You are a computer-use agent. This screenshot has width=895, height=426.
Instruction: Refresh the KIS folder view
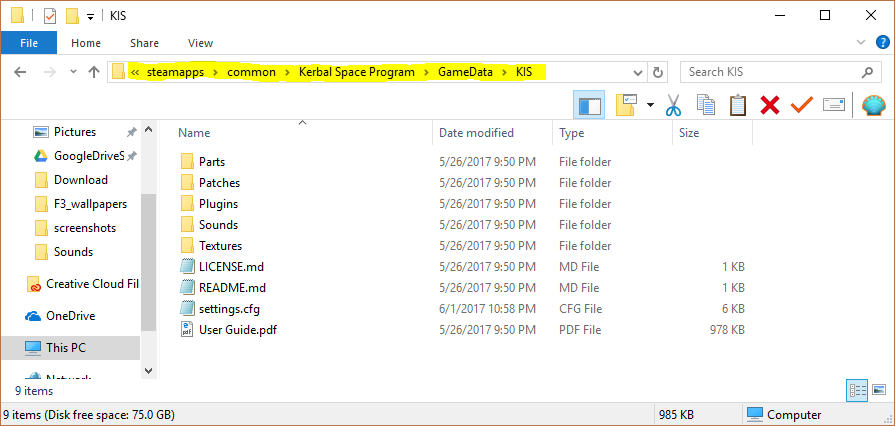(658, 73)
